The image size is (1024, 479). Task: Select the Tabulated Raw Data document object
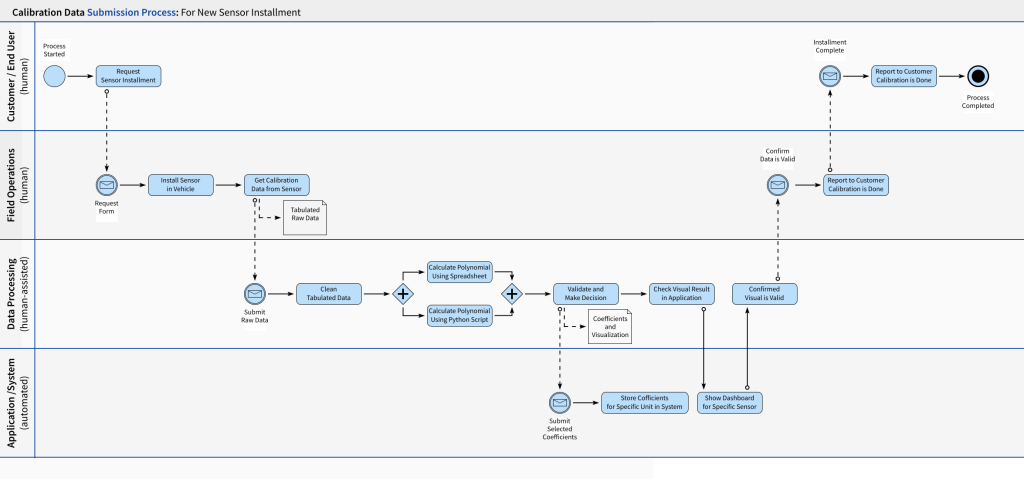pos(305,218)
